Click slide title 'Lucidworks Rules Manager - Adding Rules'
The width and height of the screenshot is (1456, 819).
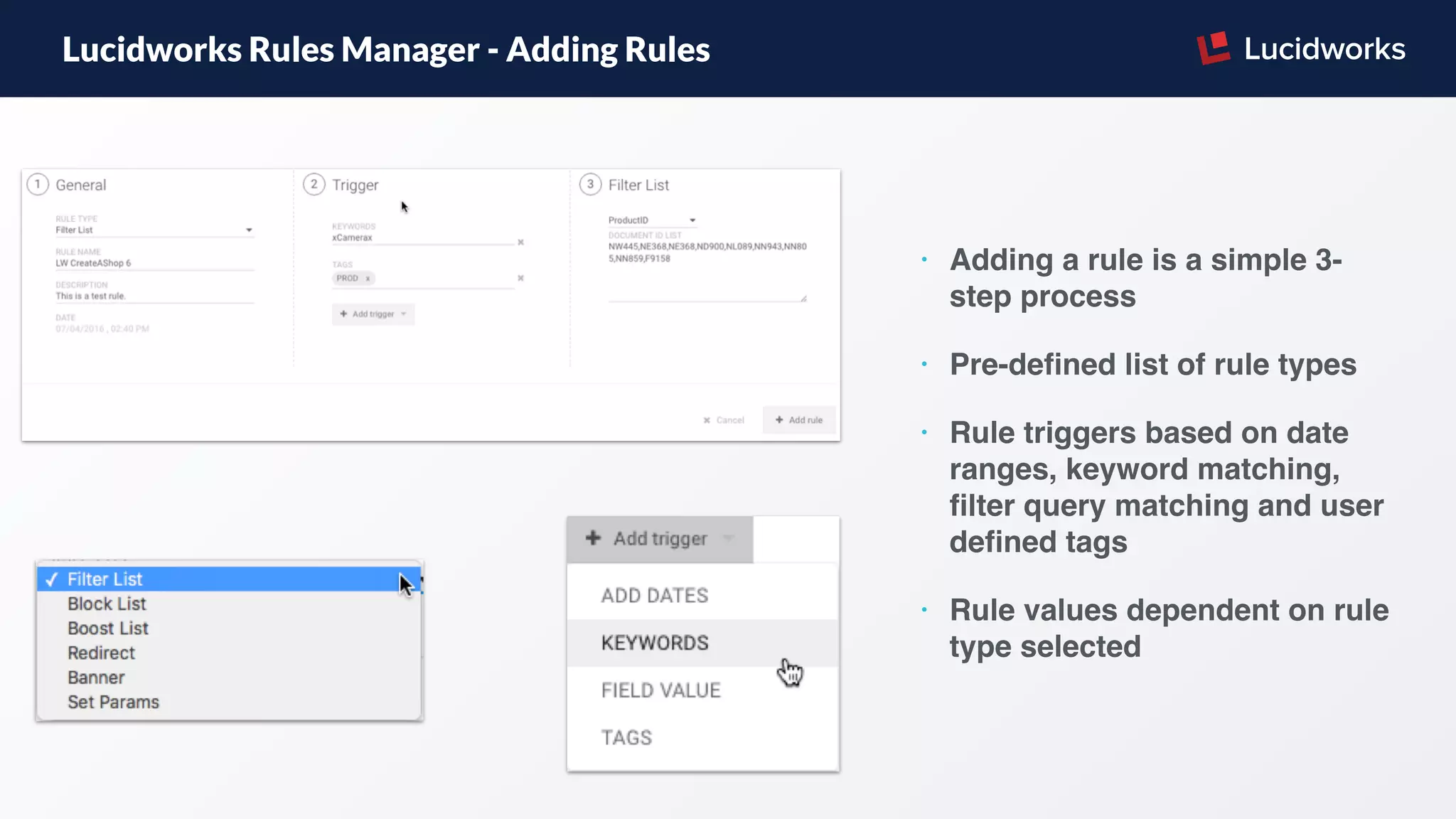point(386,50)
